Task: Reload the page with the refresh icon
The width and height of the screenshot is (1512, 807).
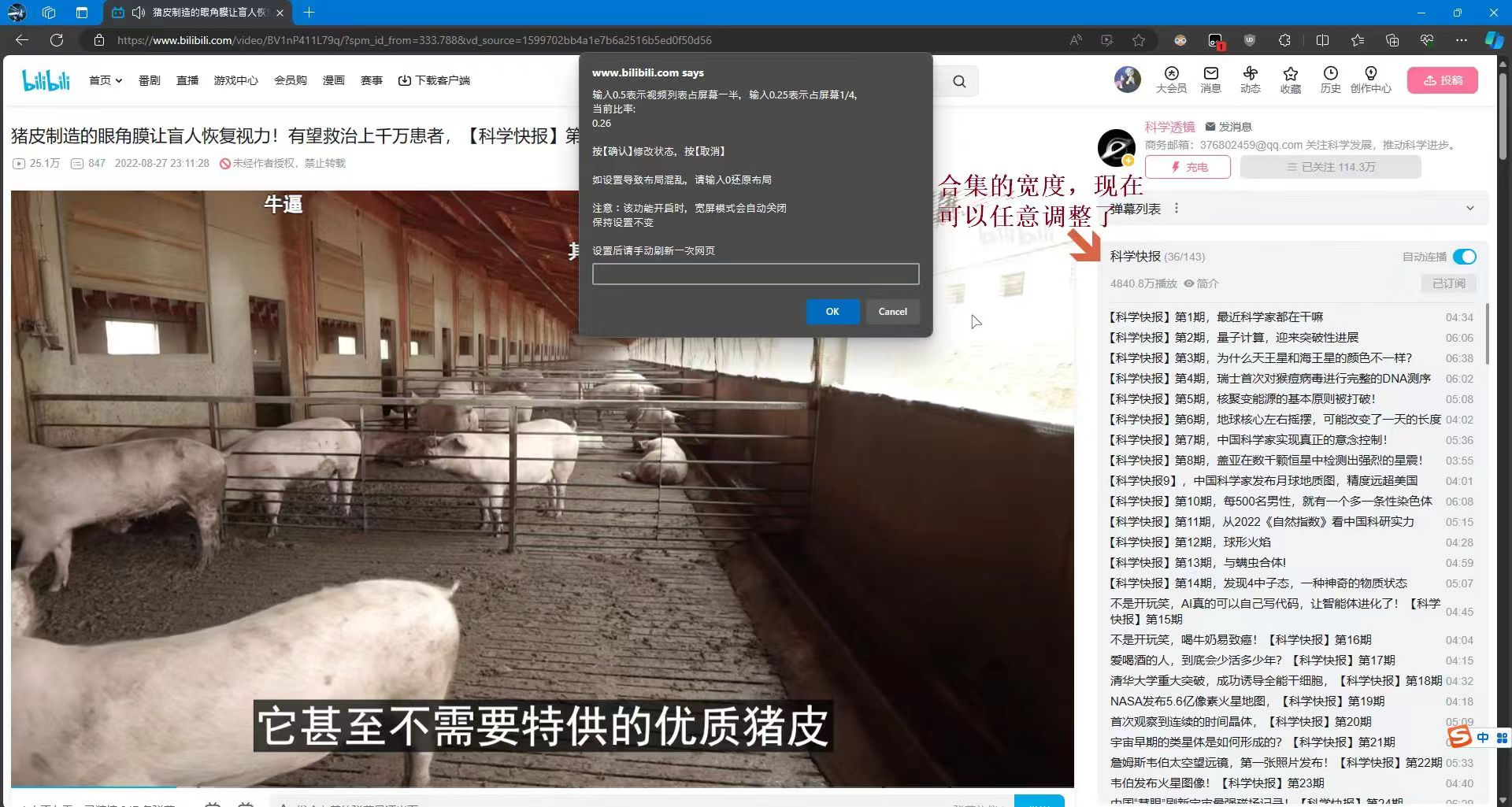Action: pyautogui.click(x=57, y=40)
